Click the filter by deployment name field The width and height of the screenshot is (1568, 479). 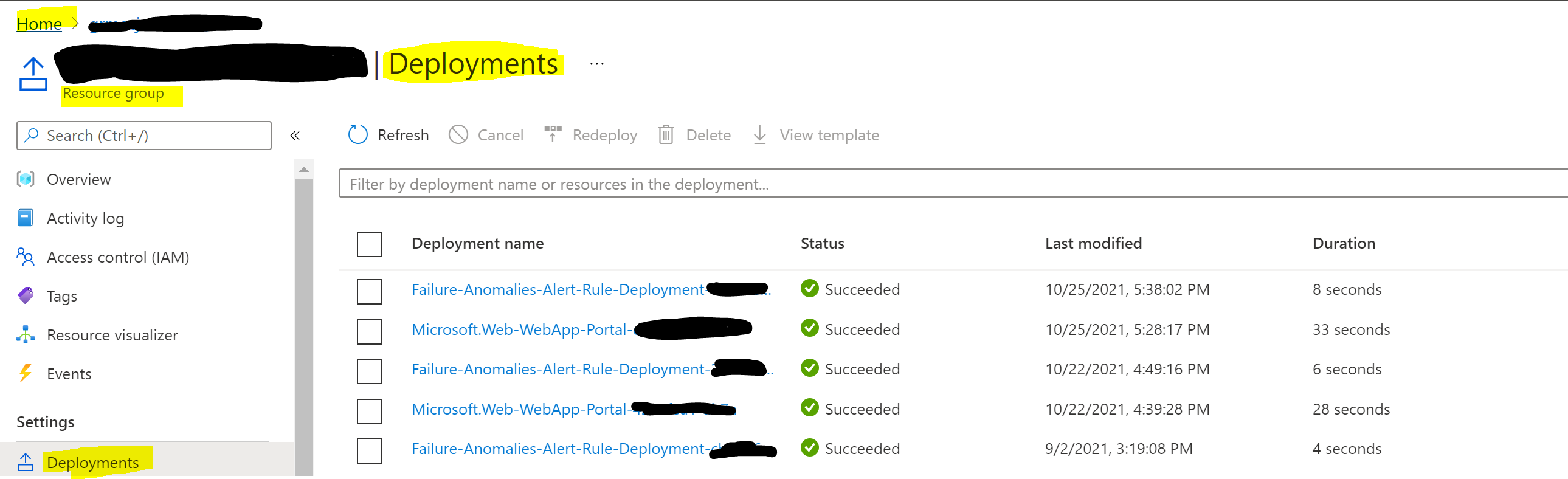(953, 183)
